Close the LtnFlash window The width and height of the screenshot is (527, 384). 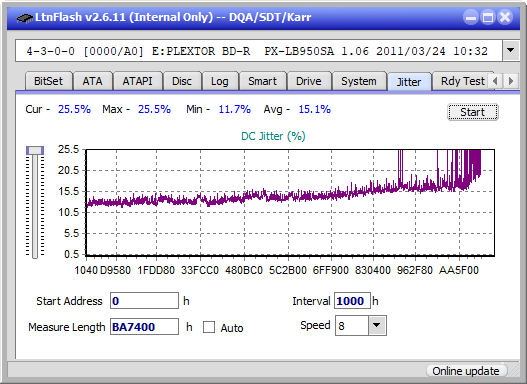[x=505, y=17]
